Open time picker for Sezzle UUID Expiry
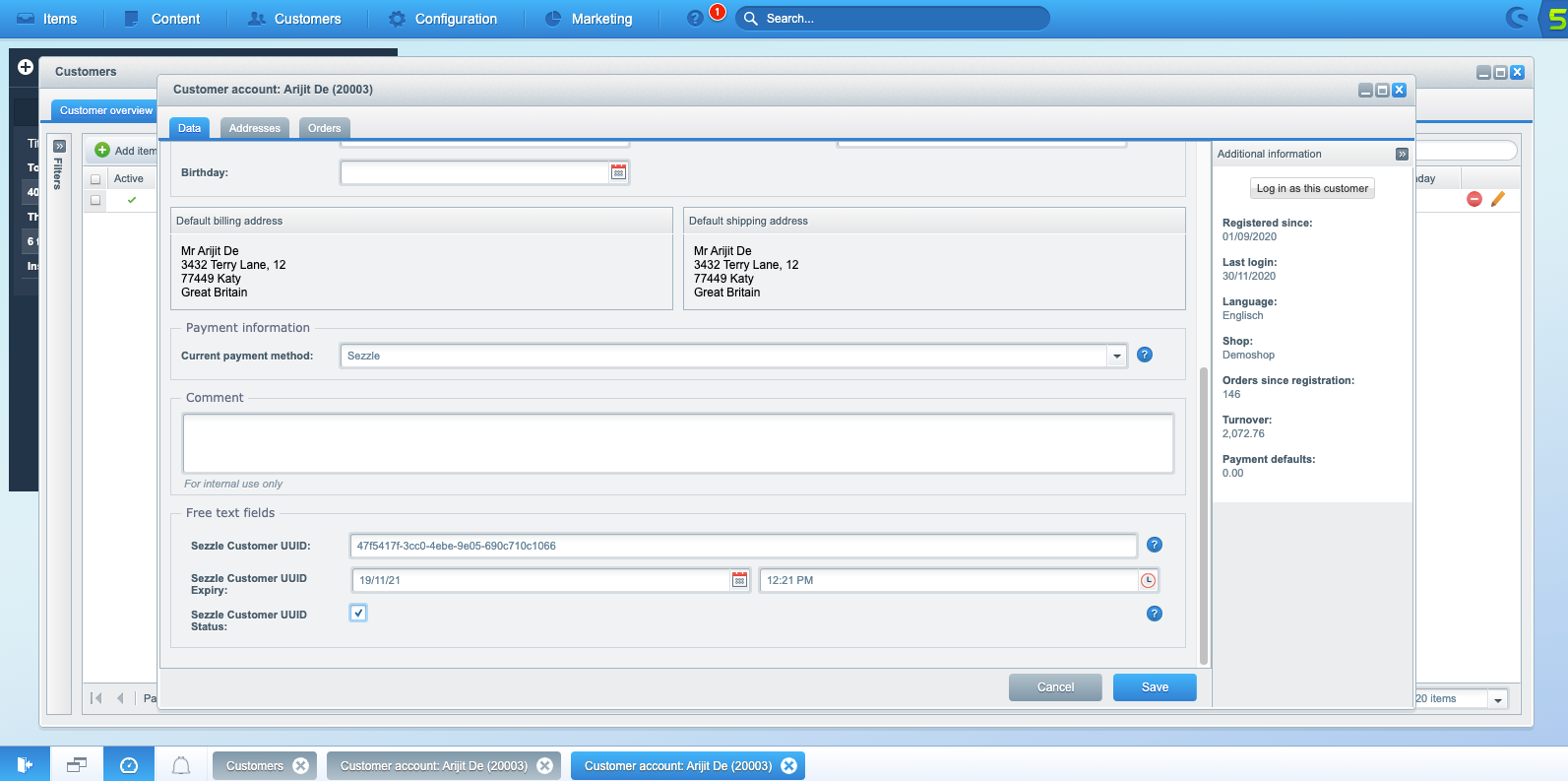1568x781 pixels. pyautogui.click(x=1148, y=580)
